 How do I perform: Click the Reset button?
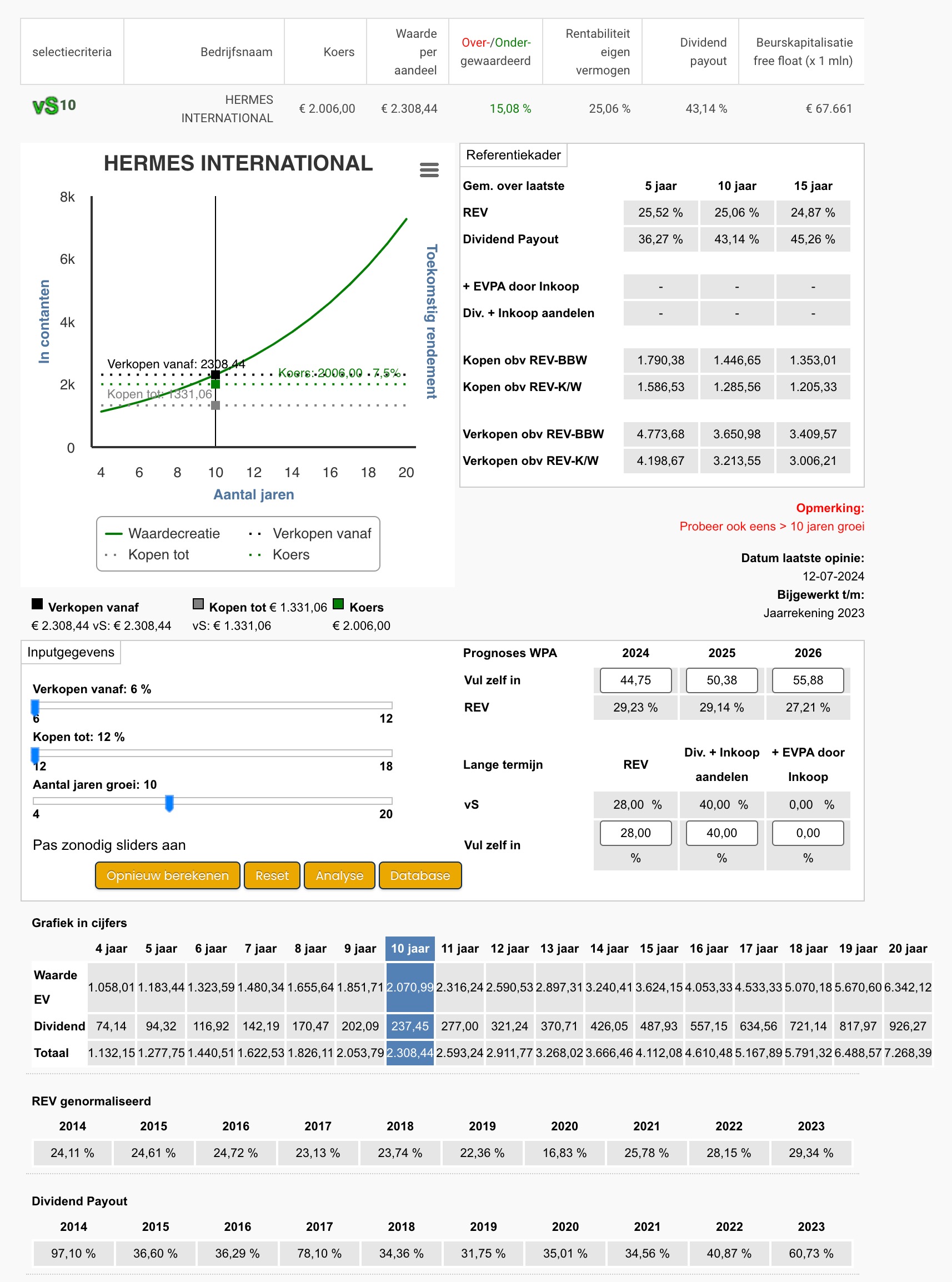coord(272,875)
